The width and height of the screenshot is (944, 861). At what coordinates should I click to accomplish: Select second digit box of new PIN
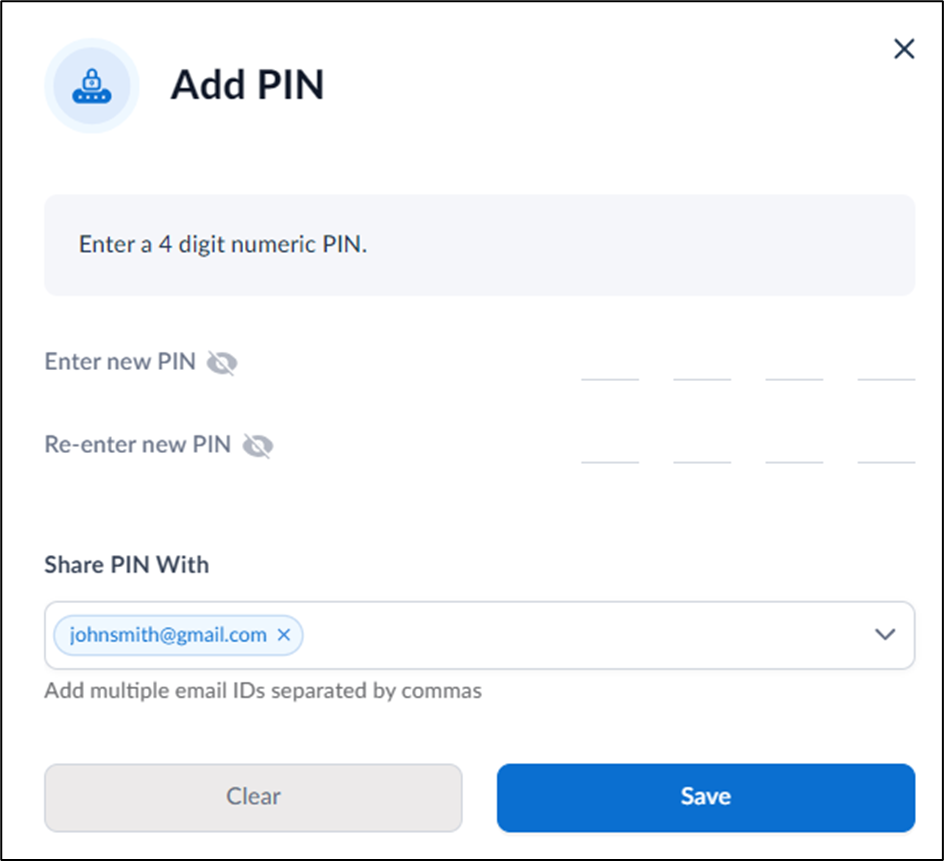pos(702,364)
